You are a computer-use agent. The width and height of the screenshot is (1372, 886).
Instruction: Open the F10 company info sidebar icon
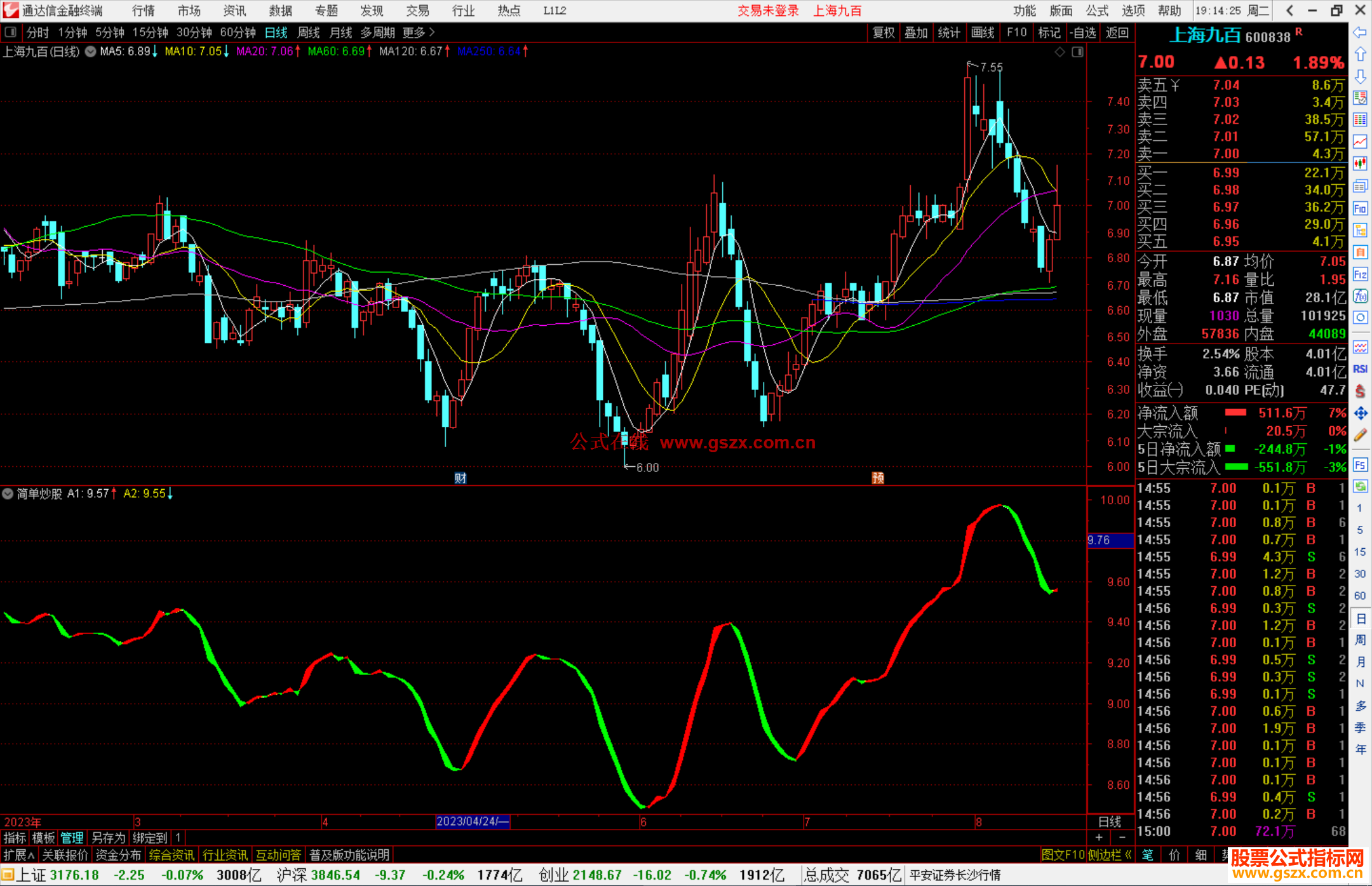(x=1360, y=208)
